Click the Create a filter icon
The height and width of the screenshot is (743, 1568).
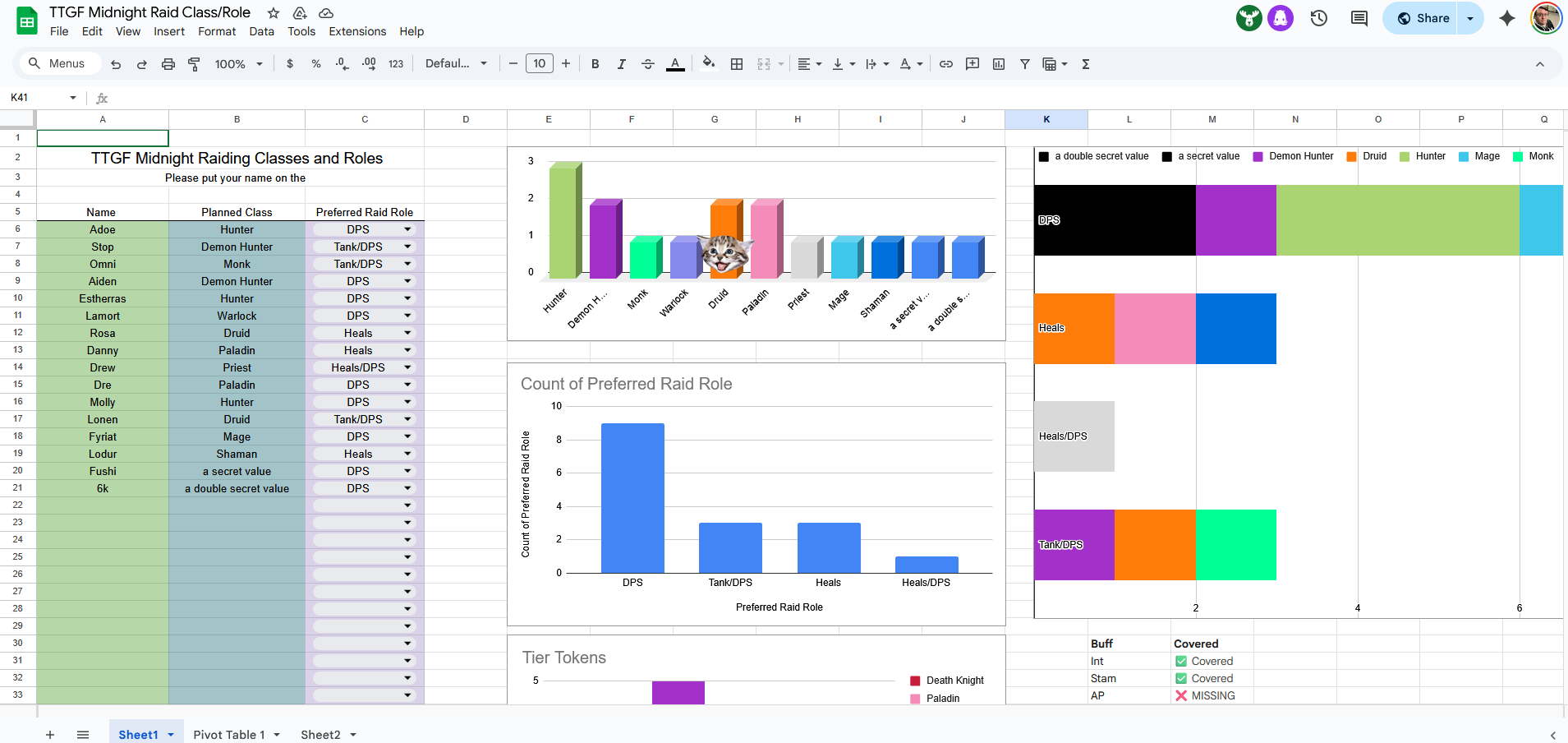tap(1025, 64)
